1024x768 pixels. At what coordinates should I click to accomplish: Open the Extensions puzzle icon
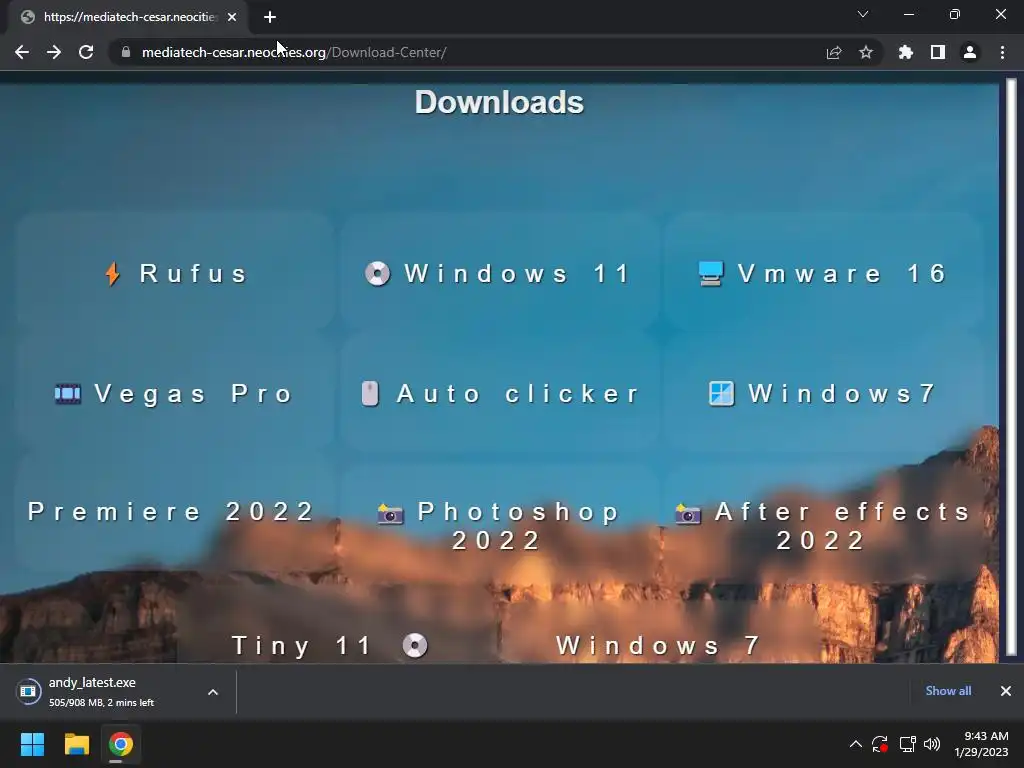[x=906, y=52]
